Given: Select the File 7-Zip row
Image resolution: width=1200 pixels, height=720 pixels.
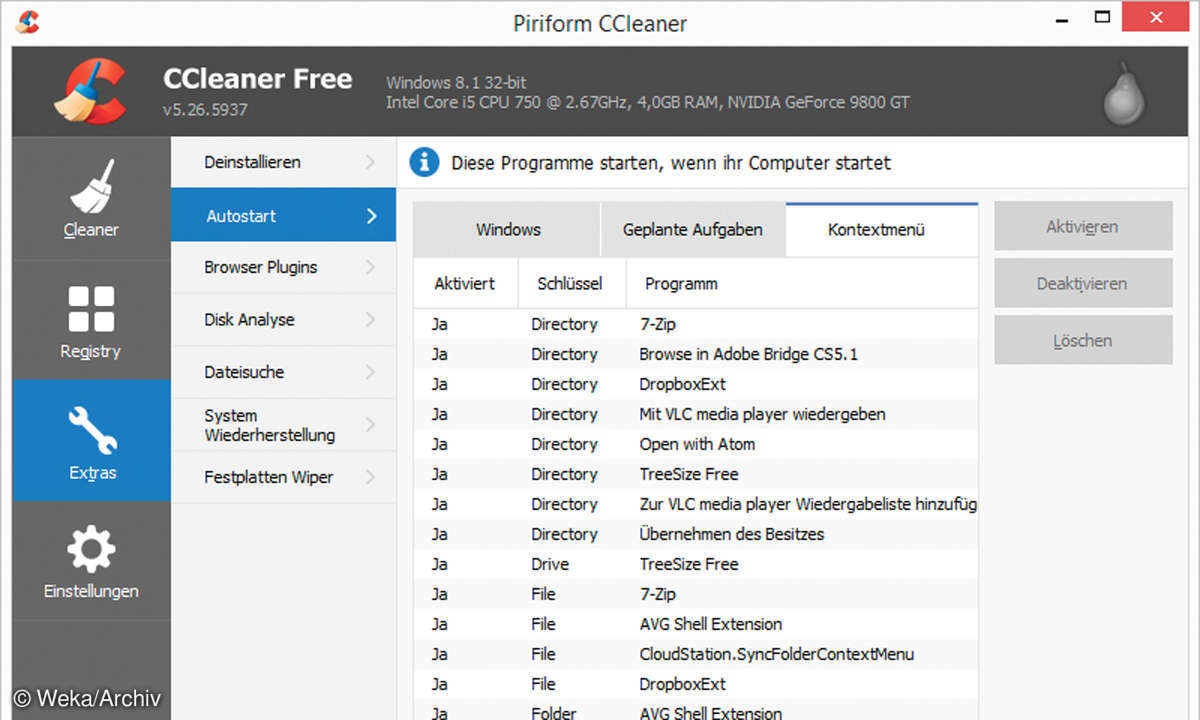Looking at the screenshot, I should (x=696, y=594).
